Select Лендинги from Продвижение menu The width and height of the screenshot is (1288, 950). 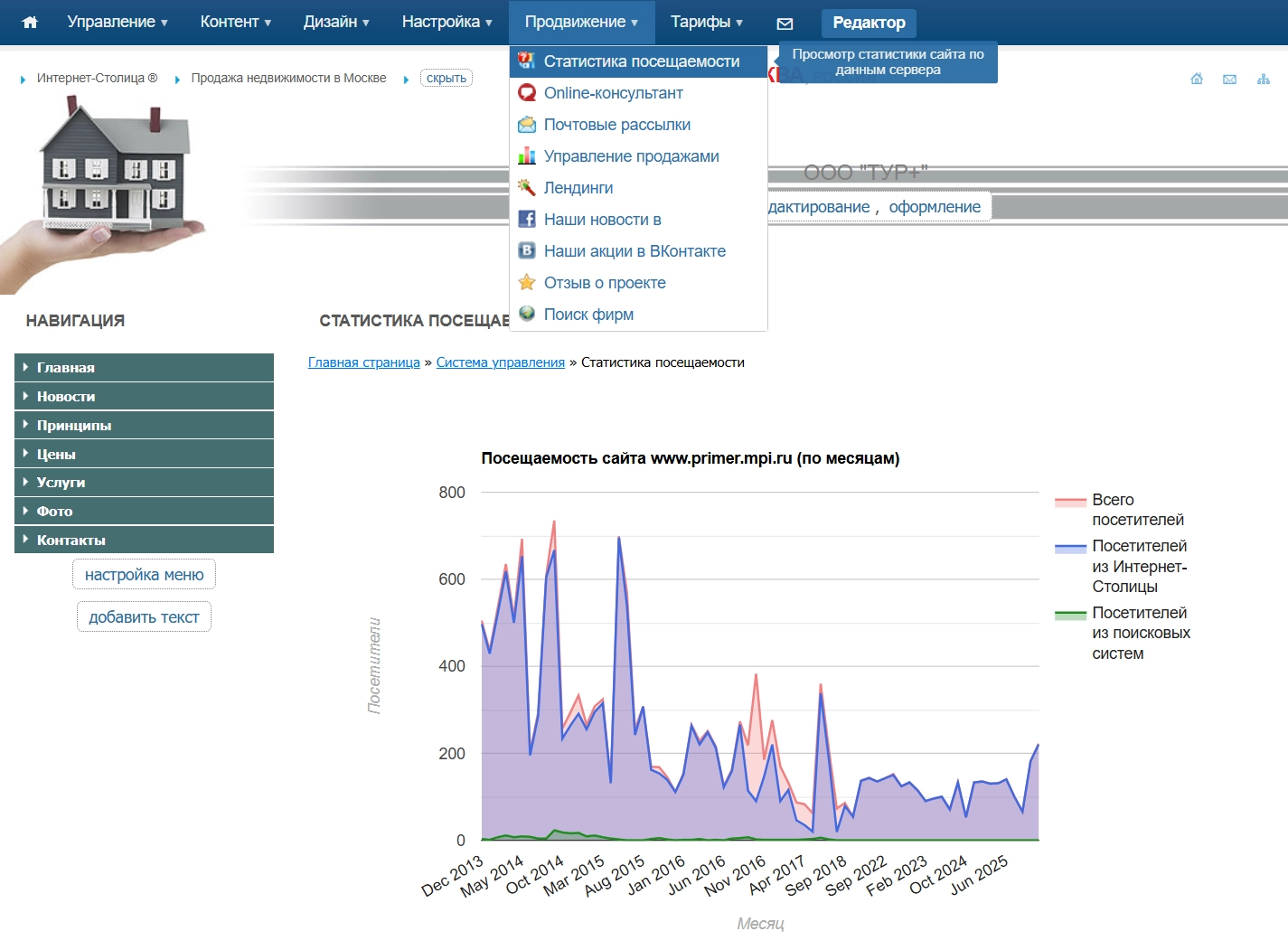pos(578,188)
